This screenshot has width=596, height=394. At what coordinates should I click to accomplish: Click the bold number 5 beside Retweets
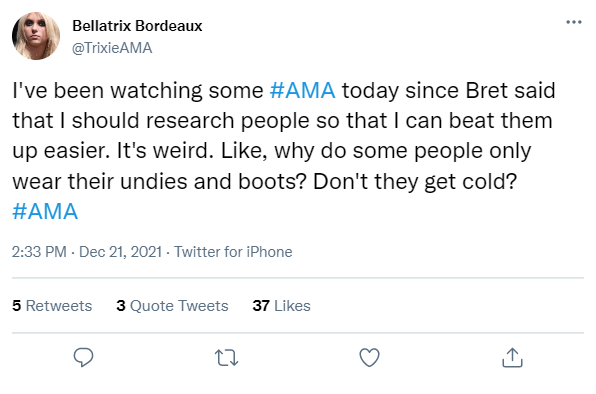click(16, 306)
